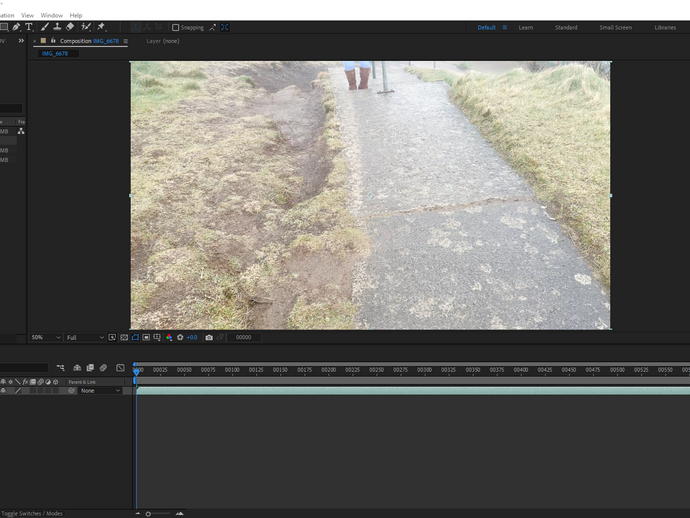
Task: Open the Full resolution dropdown
Action: [x=85, y=337]
